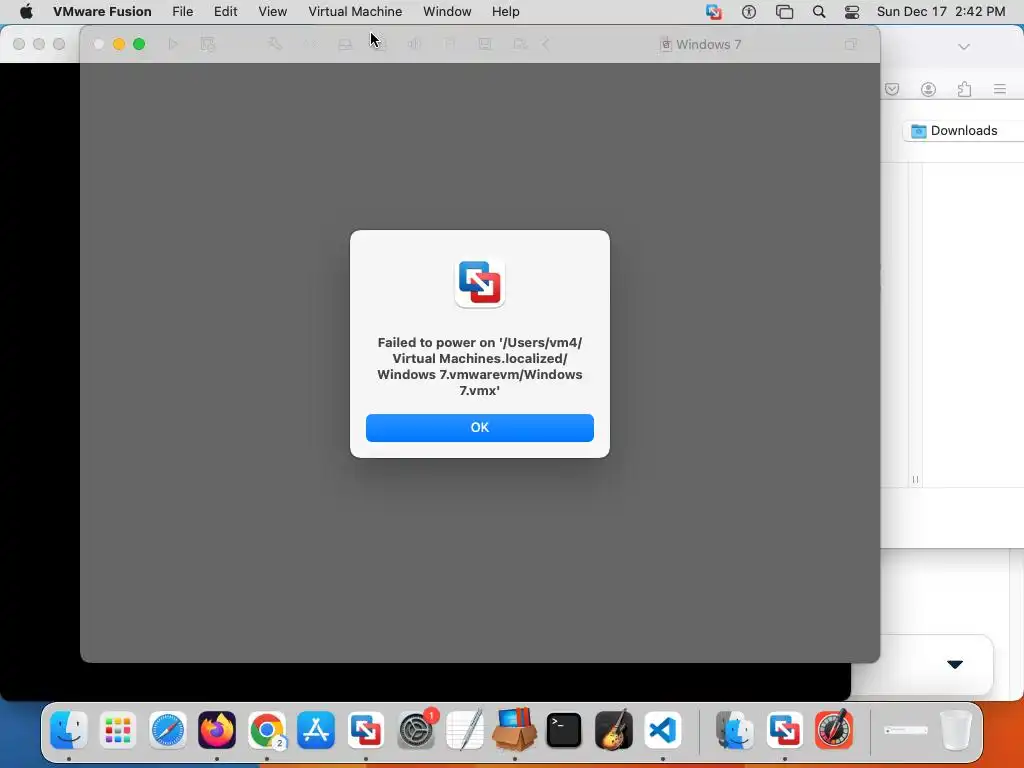Open VM settings with the wrench icon
Screen dimensions: 1024x768
pos(275,44)
